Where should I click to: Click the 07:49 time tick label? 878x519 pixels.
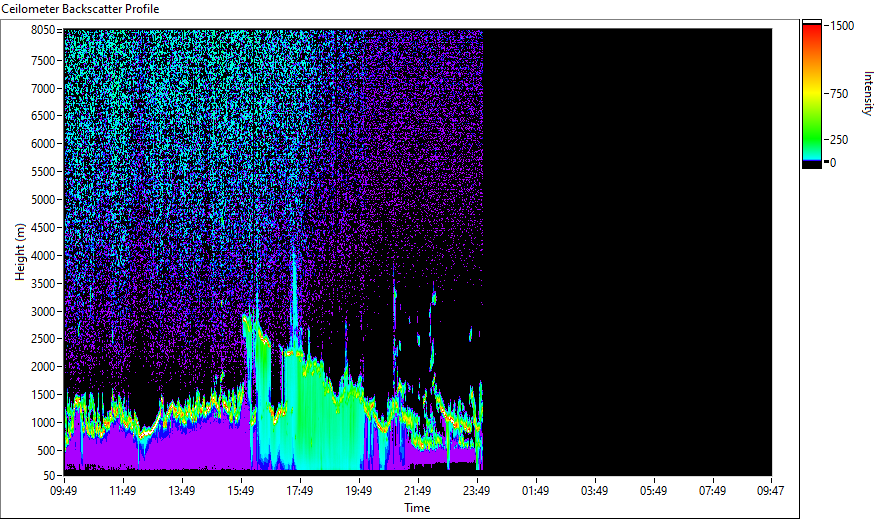712,491
